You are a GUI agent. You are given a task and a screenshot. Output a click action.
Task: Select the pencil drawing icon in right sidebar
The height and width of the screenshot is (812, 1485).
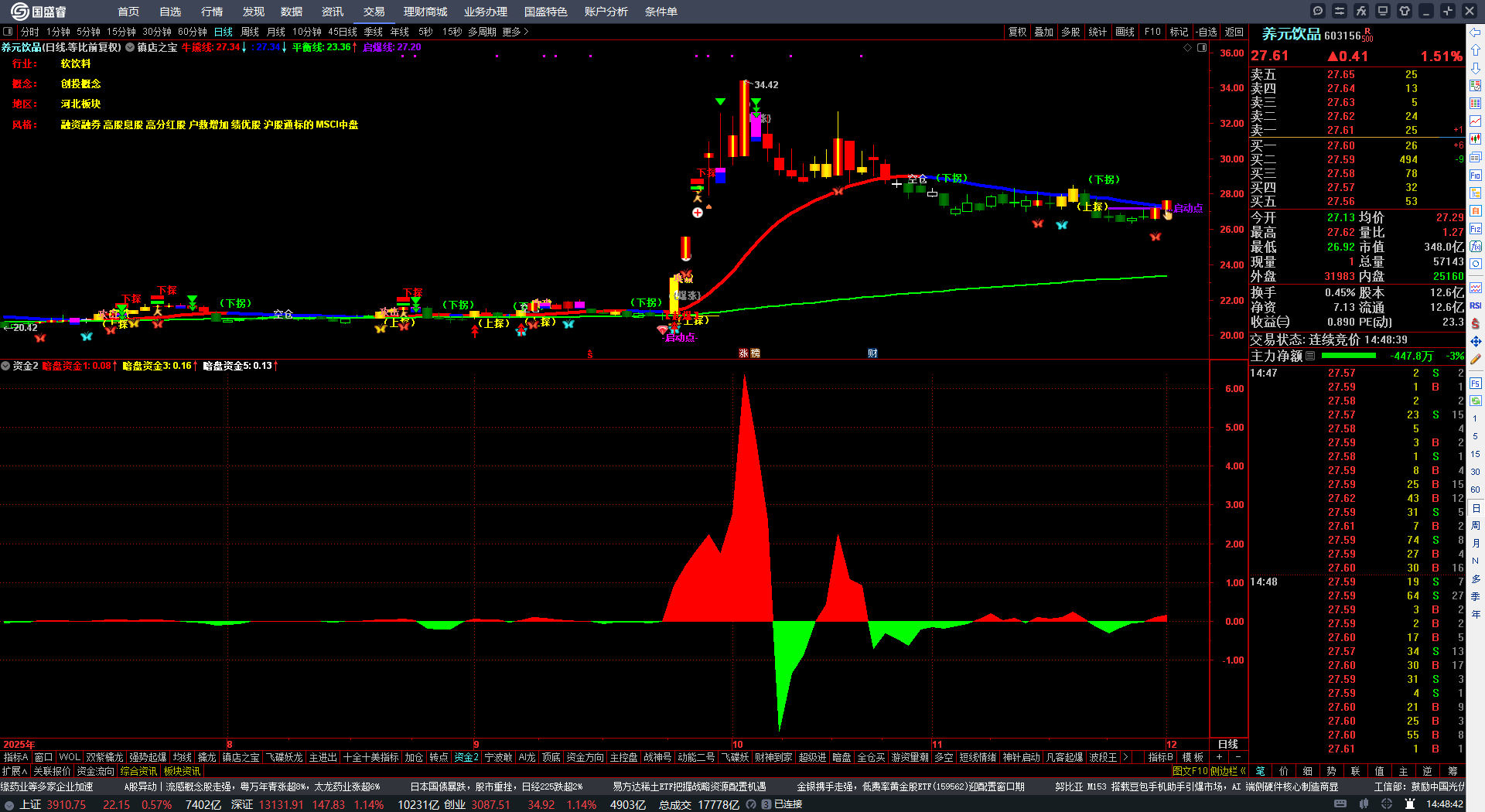(1476, 359)
